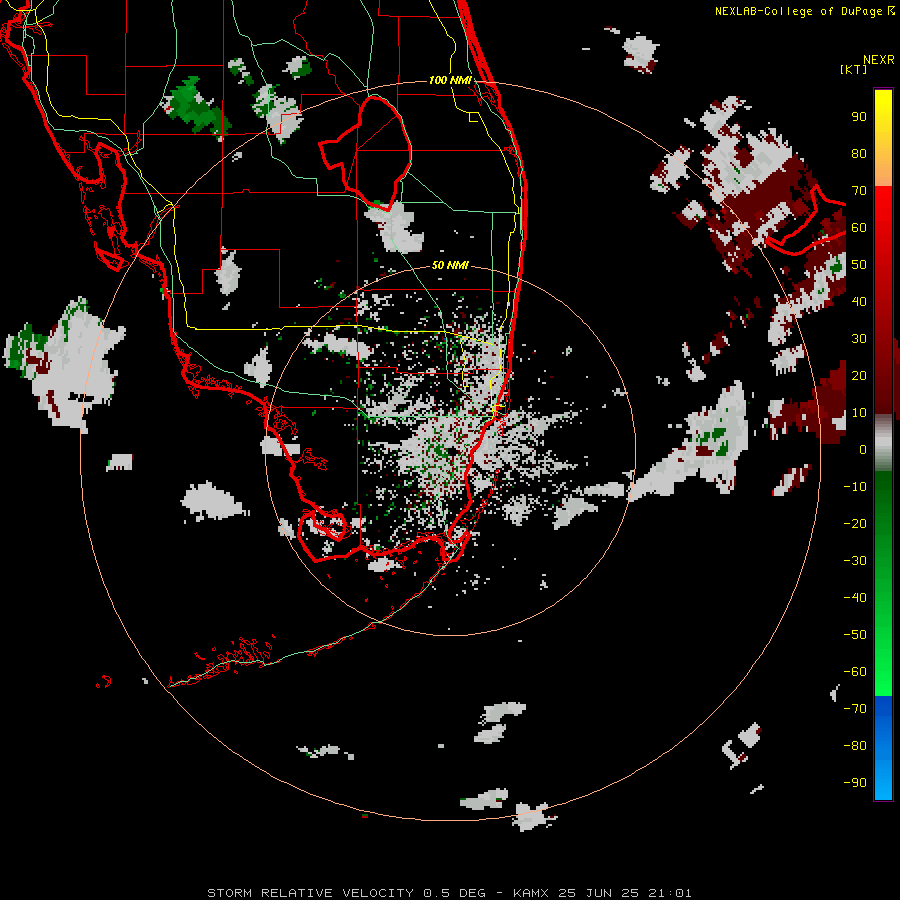Select the -80 value on velocity scale
The width and height of the screenshot is (900, 900).
(855, 746)
